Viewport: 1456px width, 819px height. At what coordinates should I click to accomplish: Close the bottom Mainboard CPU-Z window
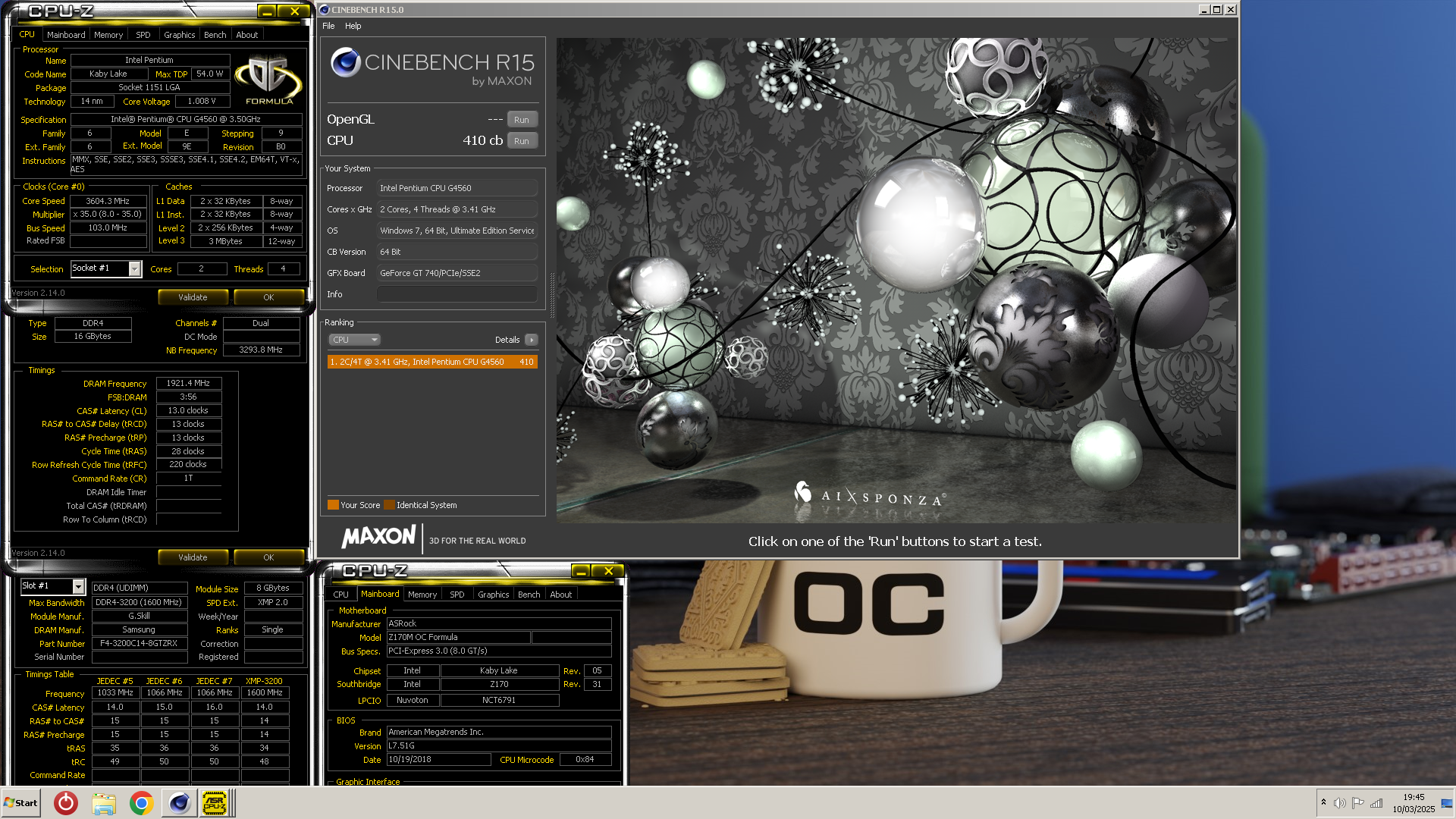(x=608, y=570)
